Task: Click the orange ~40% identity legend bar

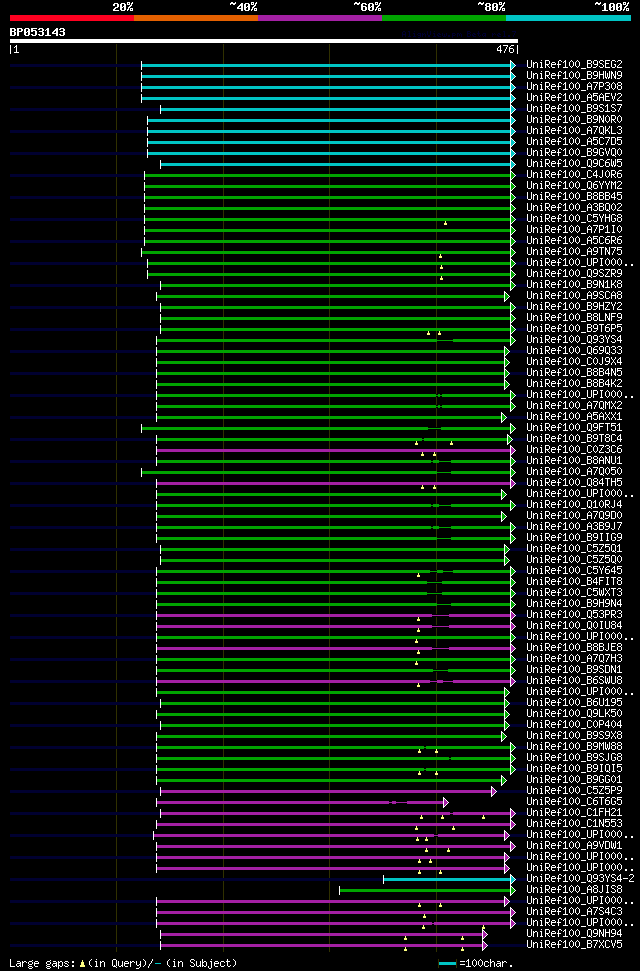Action: [196, 18]
